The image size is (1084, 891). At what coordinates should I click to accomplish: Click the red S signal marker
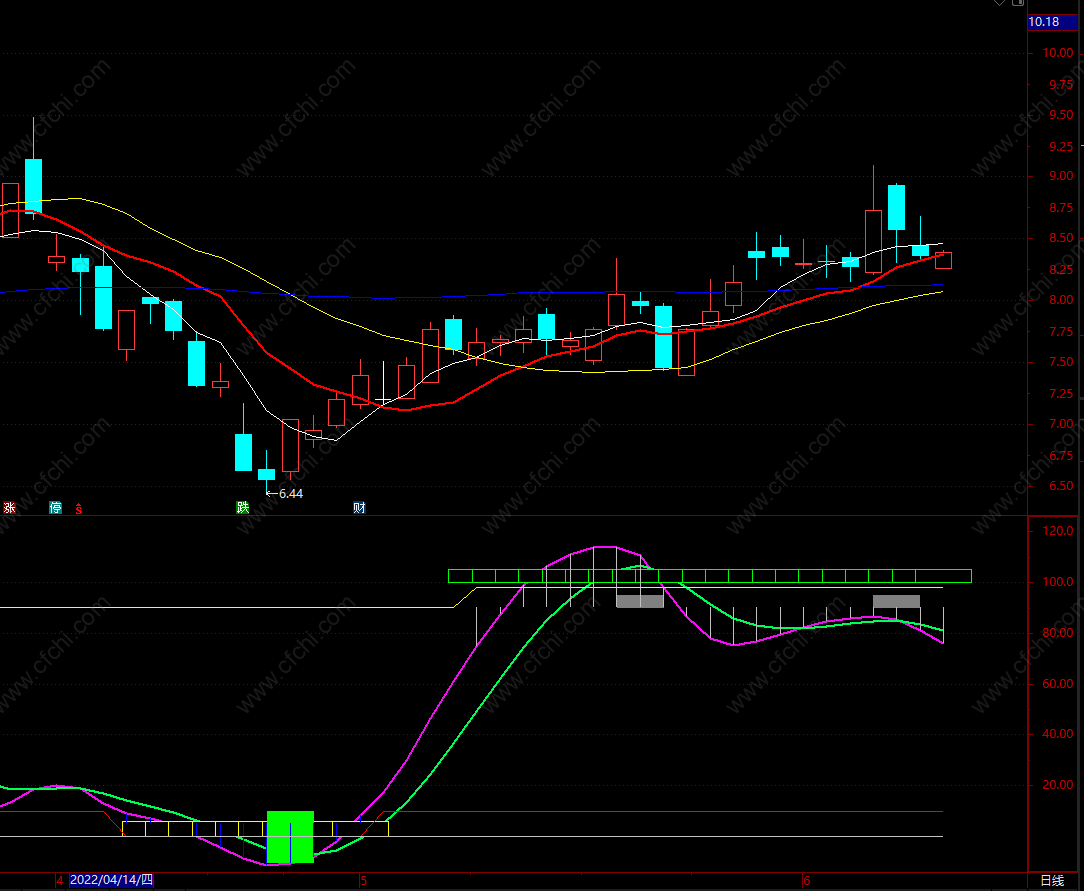tap(79, 509)
